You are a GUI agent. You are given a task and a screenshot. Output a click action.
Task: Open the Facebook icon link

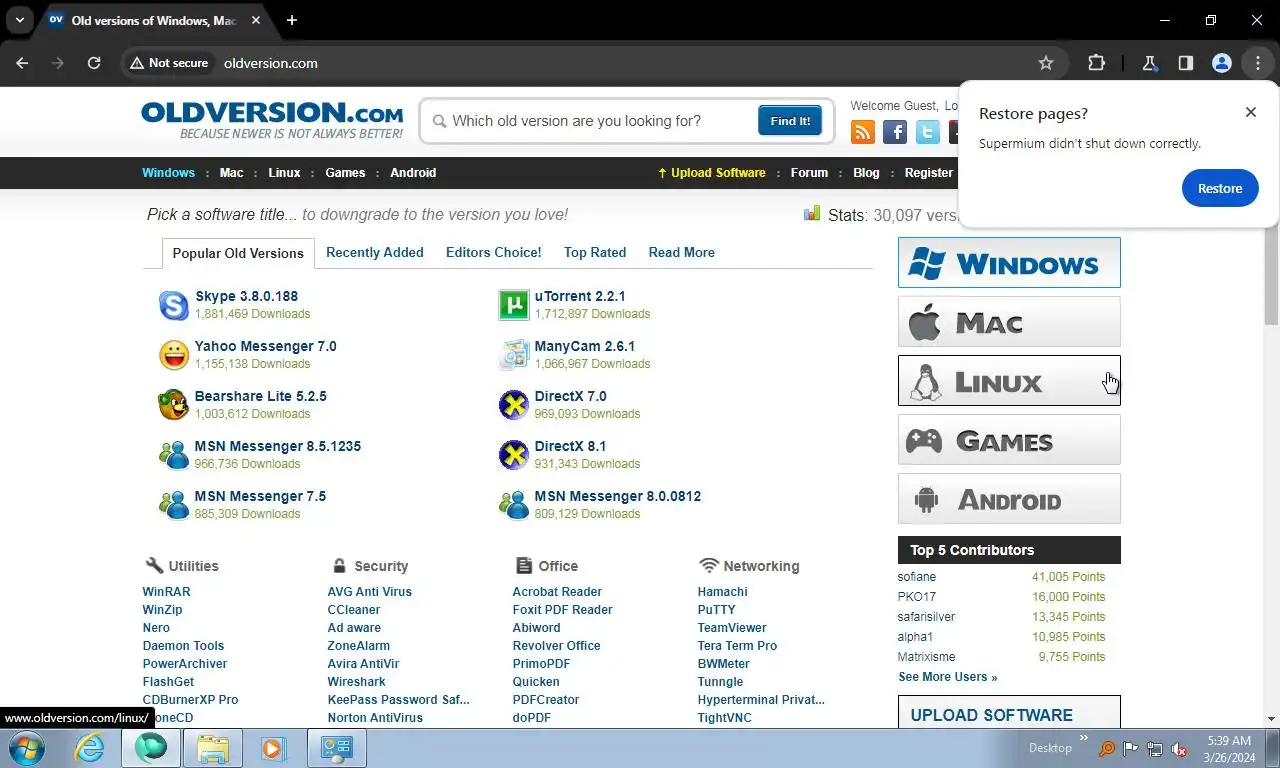pos(895,132)
